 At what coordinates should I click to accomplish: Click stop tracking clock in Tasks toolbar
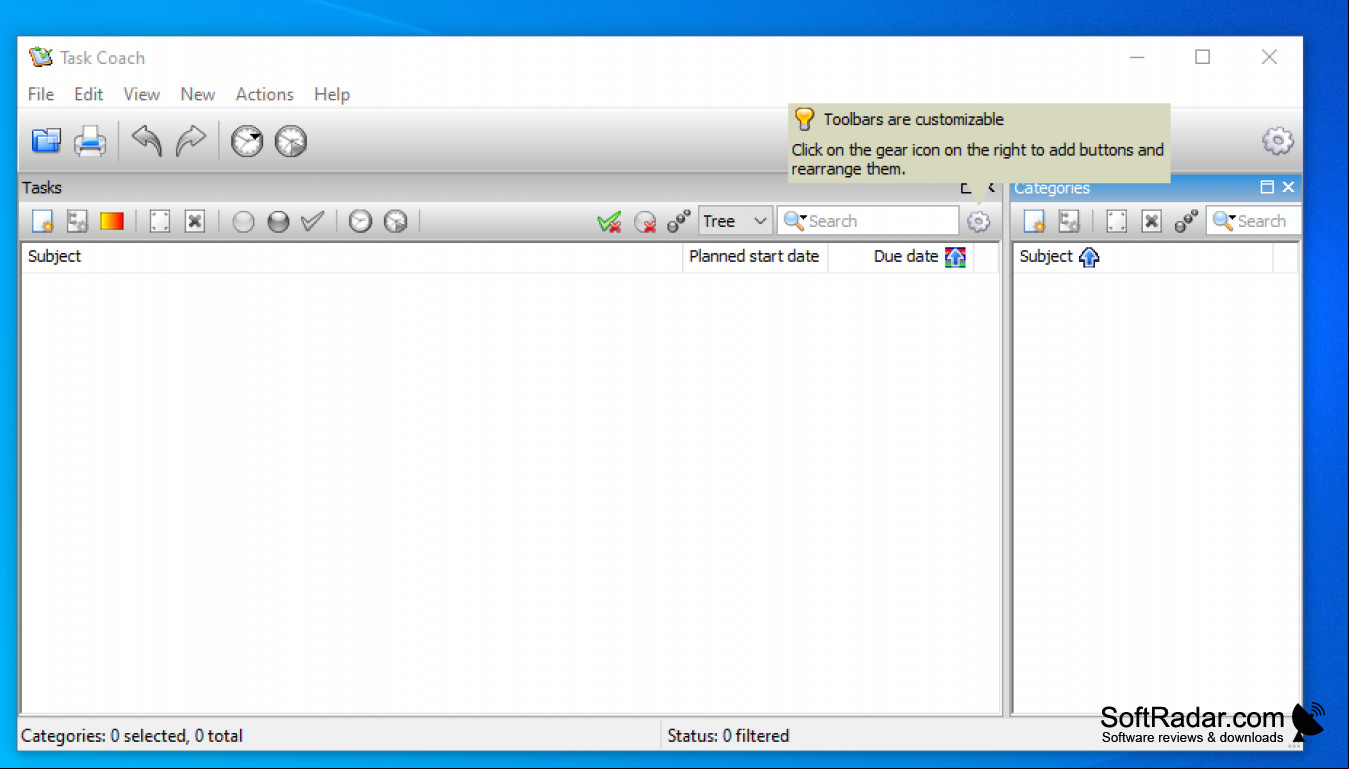pos(396,221)
